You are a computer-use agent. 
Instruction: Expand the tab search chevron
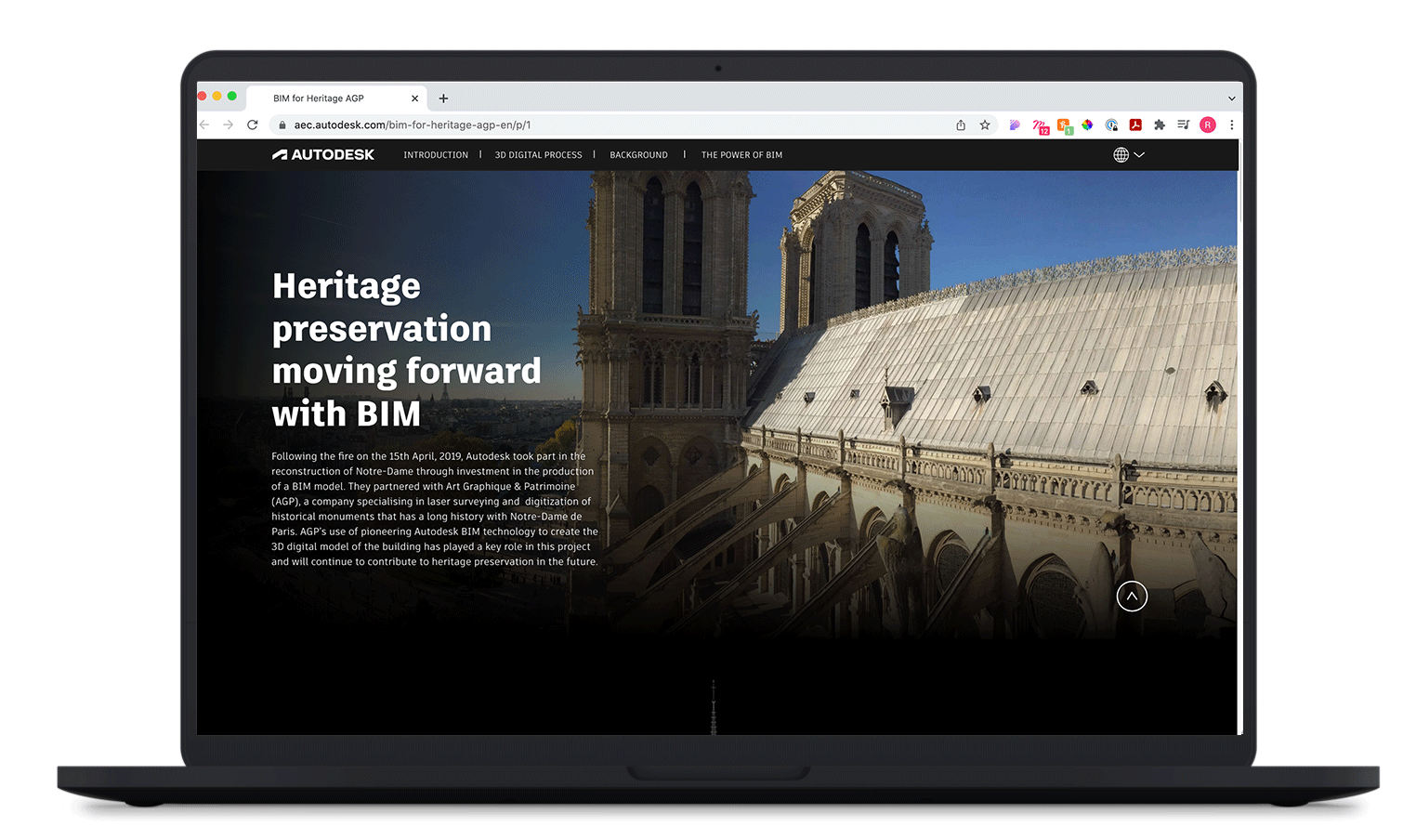click(x=1231, y=98)
